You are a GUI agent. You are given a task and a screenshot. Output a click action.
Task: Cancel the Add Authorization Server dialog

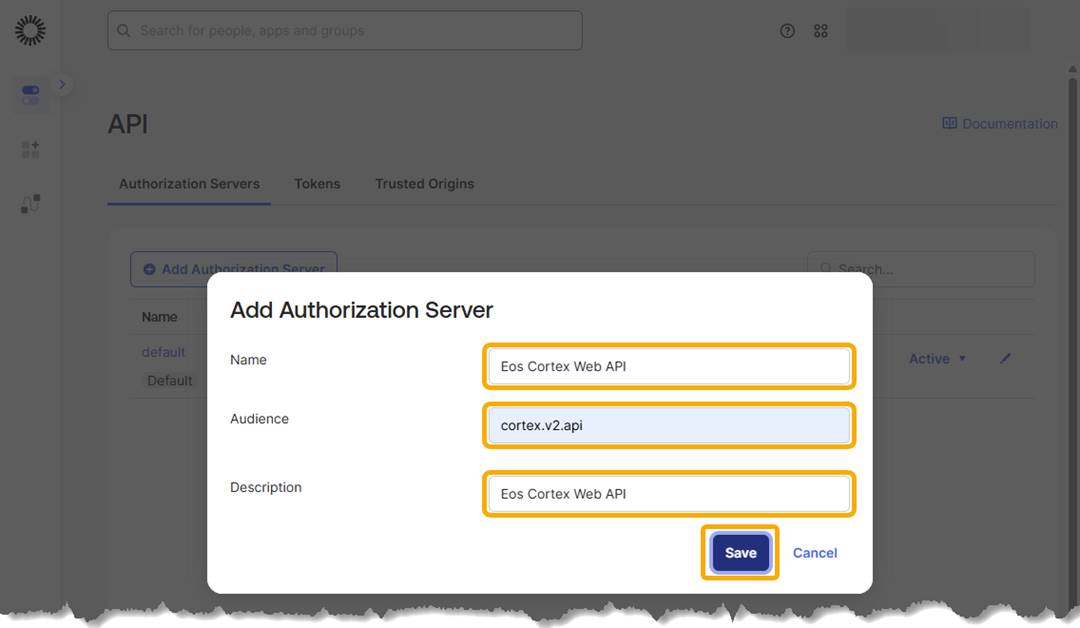815,553
